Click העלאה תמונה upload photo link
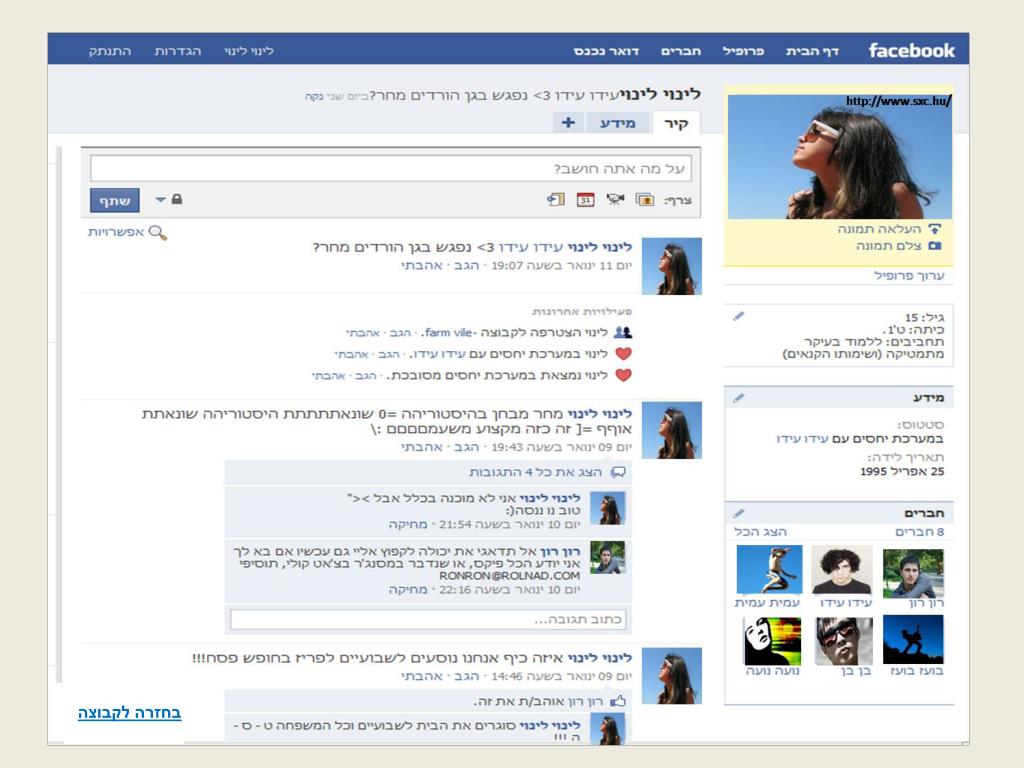Screen dimensions: 1024x768 coord(879,229)
